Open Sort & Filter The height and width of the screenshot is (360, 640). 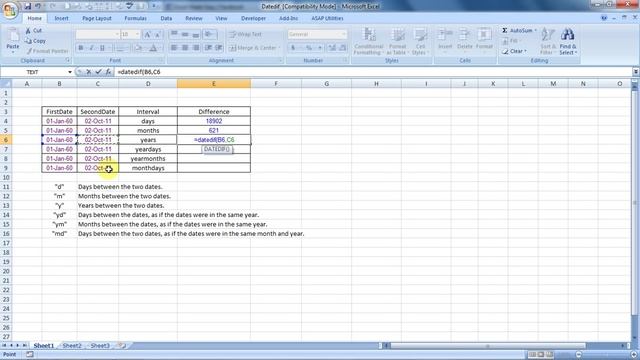point(547,41)
